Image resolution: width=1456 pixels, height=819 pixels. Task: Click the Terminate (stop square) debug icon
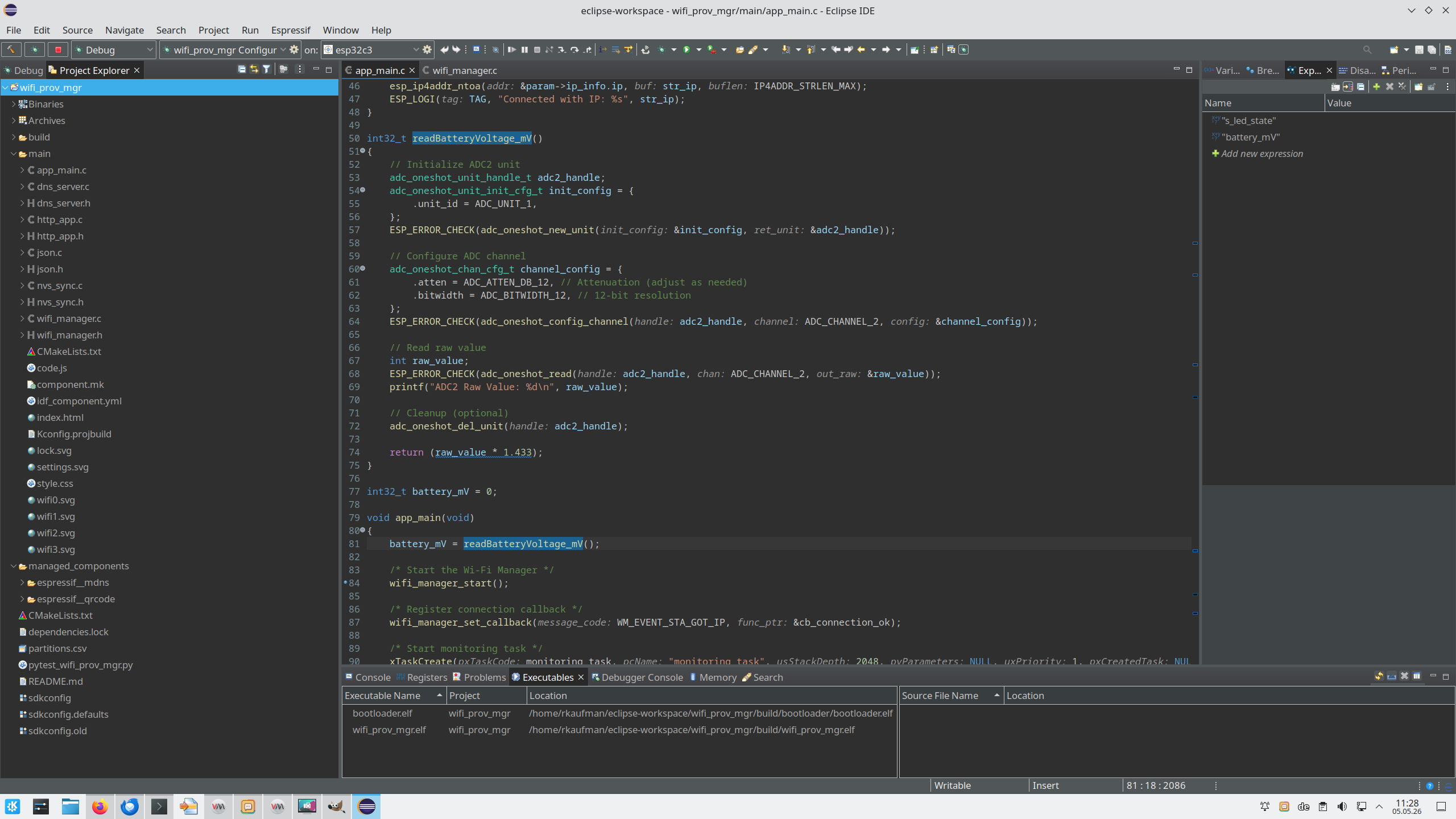coord(537,49)
